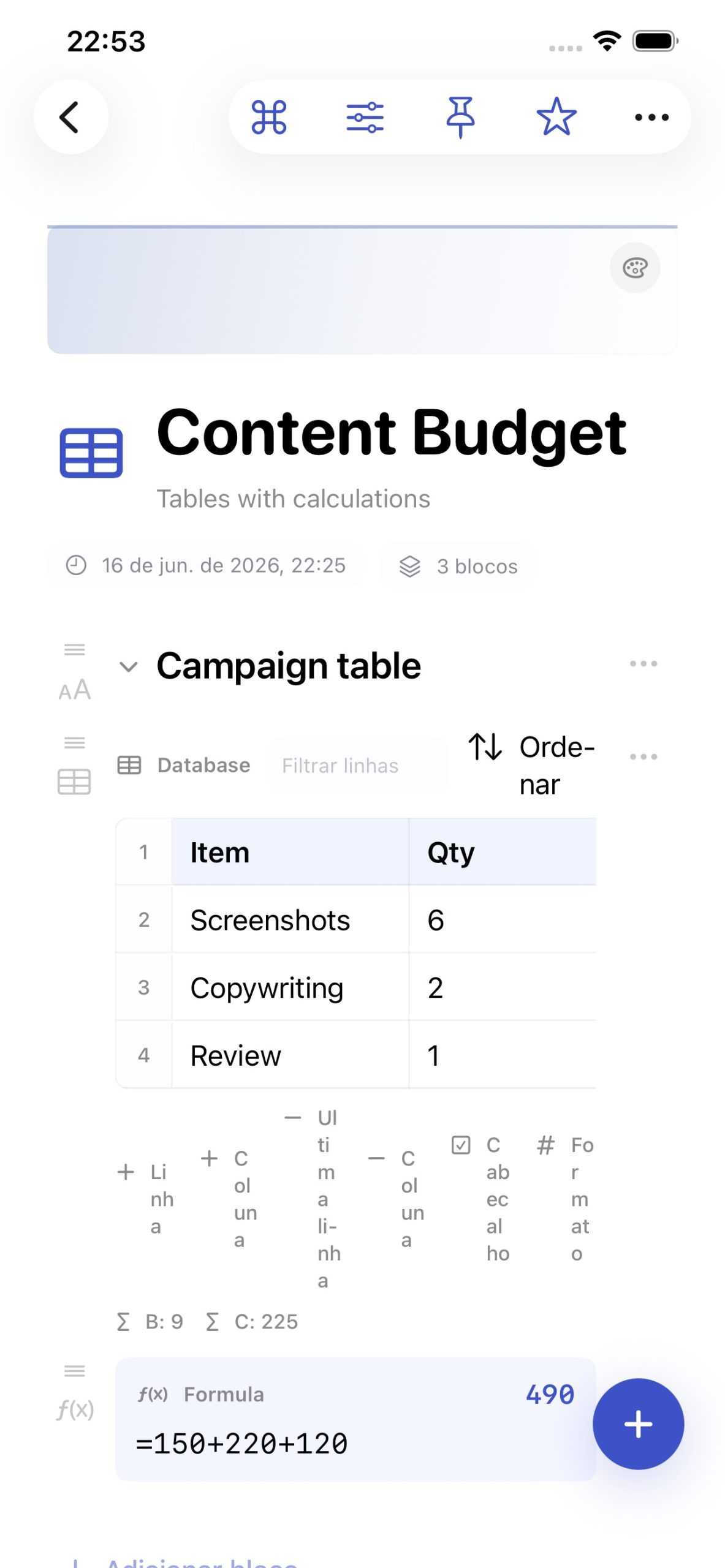Tap the AA heading style icon

click(75, 690)
